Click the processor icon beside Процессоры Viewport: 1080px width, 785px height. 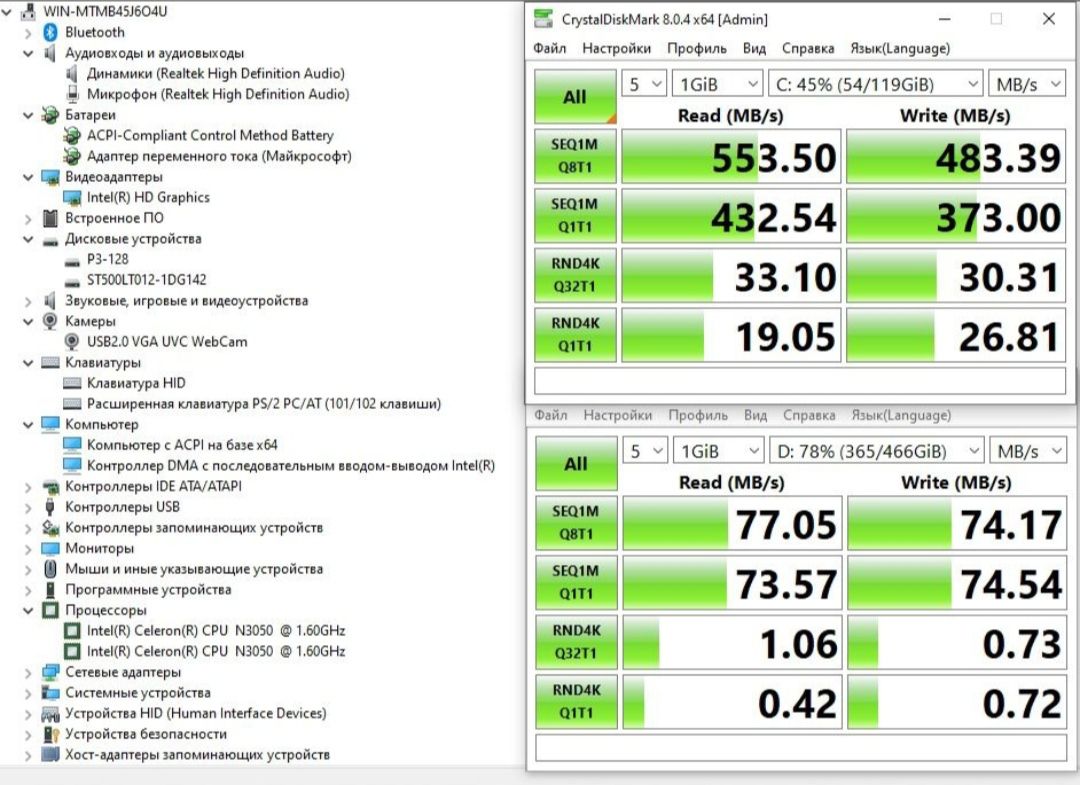50,610
